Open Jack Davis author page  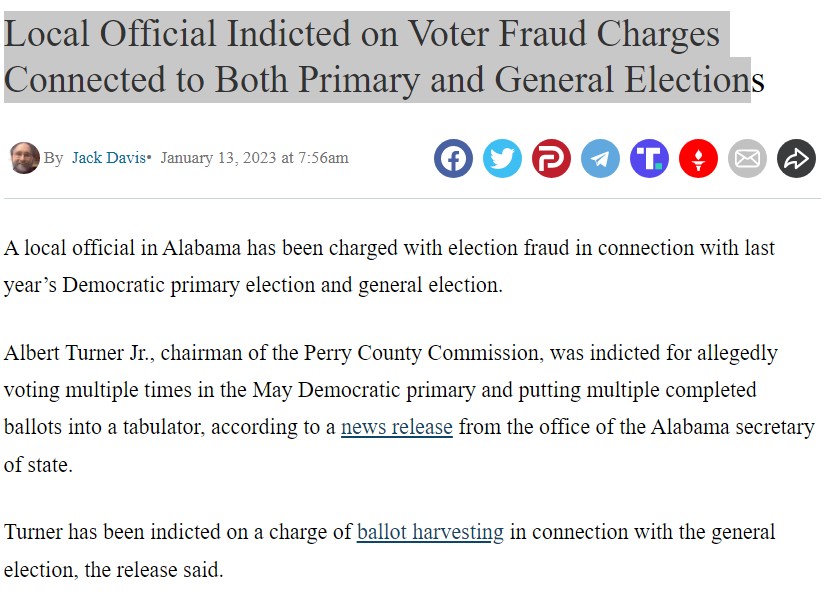click(x=109, y=157)
